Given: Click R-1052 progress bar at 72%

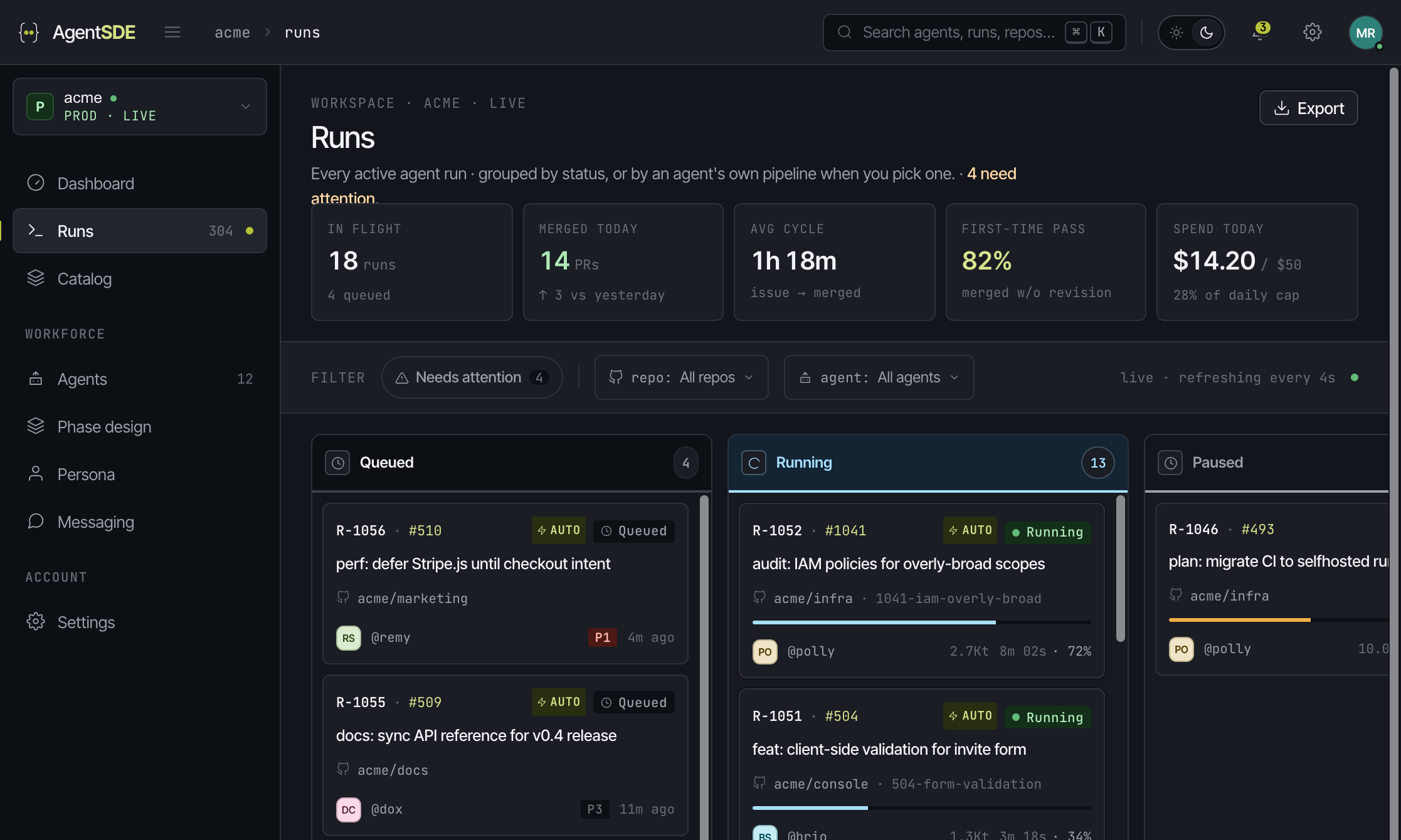Looking at the screenshot, I should tap(921, 622).
